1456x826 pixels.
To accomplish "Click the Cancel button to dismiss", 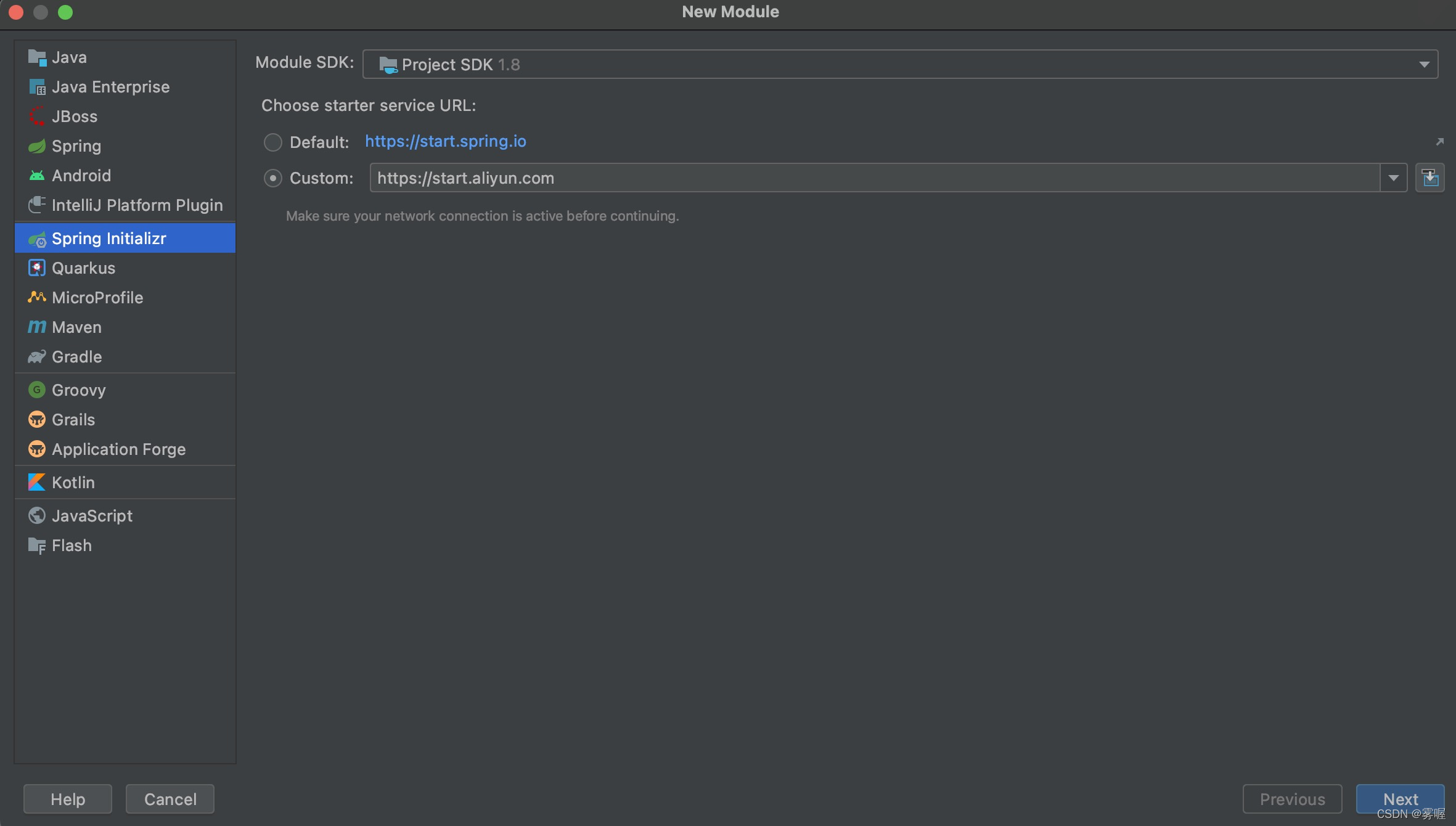I will (170, 799).
